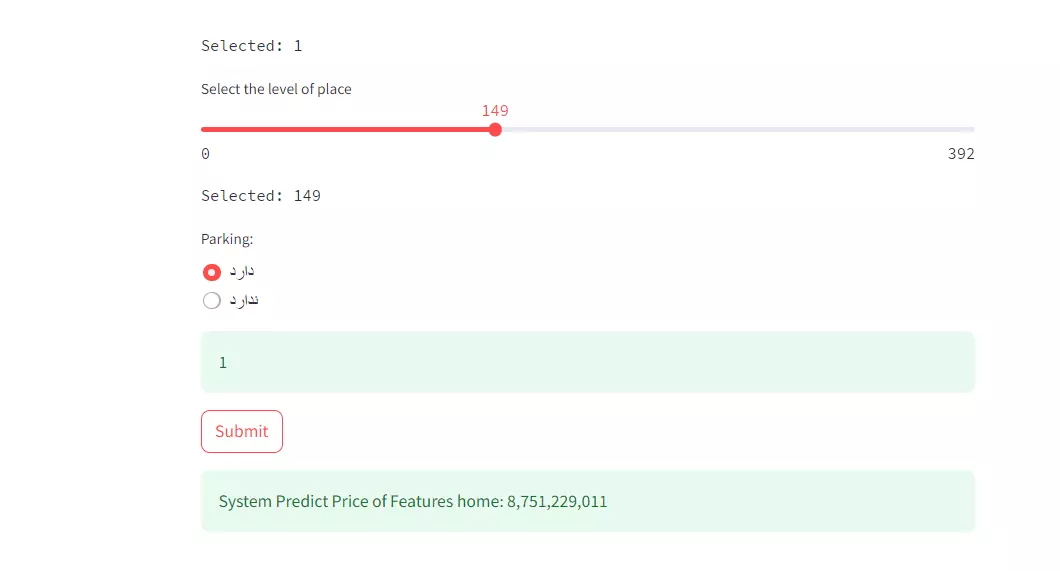Click the green box showing 1
Viewport: 1060px width, 571px height.
[x=587, y=362]
